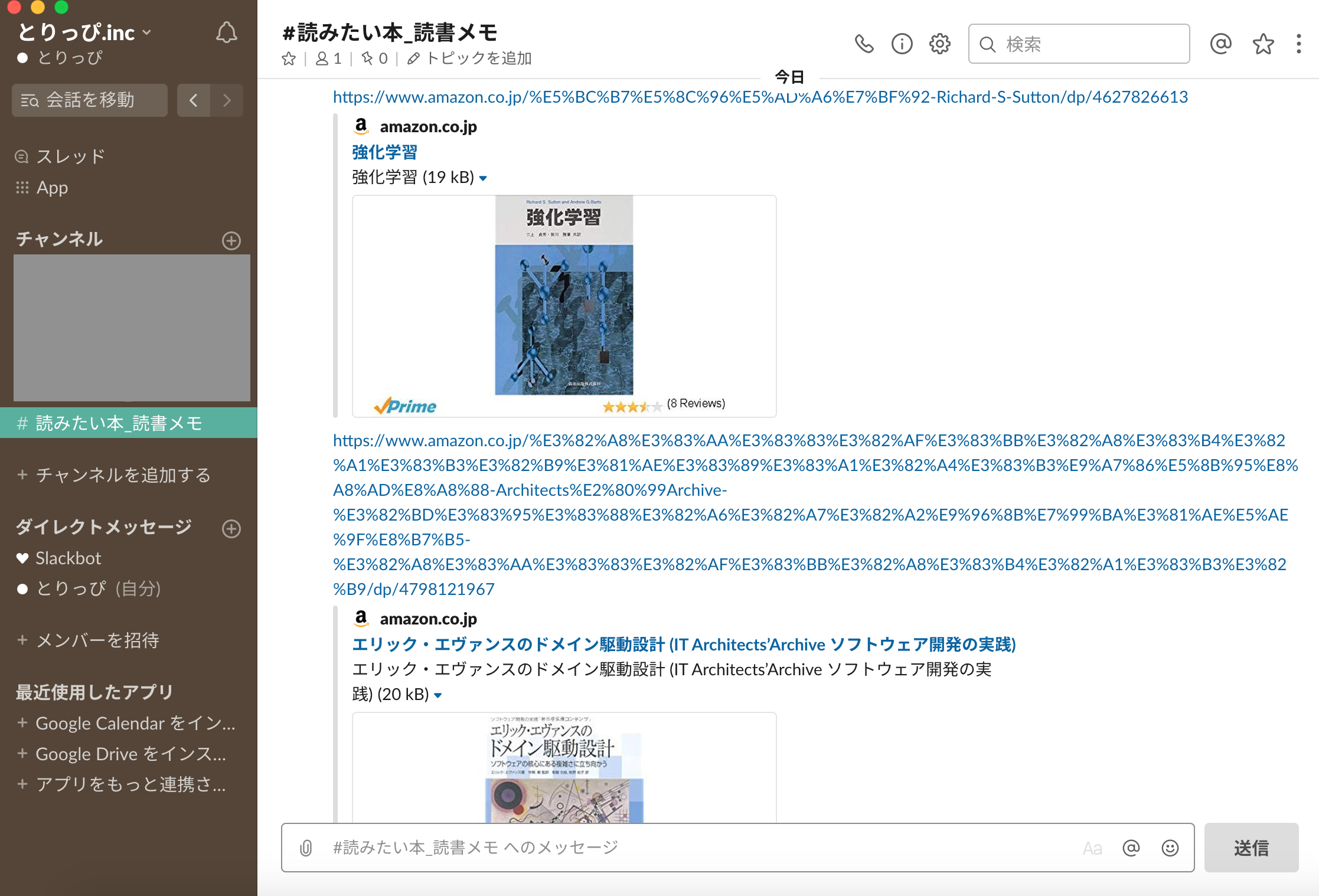
Task: Send the message with 送信 button
Action: [x=1251, y=848]
